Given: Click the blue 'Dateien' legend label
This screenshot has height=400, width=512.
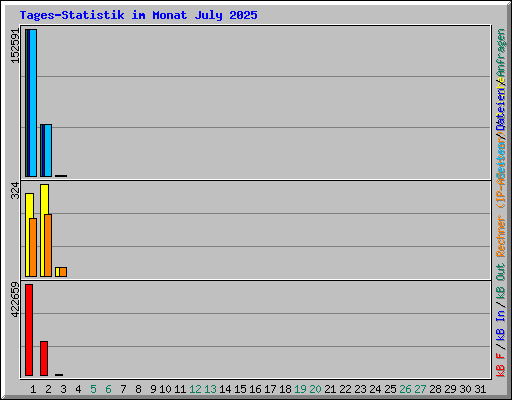Looking at the screenshot, I should click(x=501, y=109).
